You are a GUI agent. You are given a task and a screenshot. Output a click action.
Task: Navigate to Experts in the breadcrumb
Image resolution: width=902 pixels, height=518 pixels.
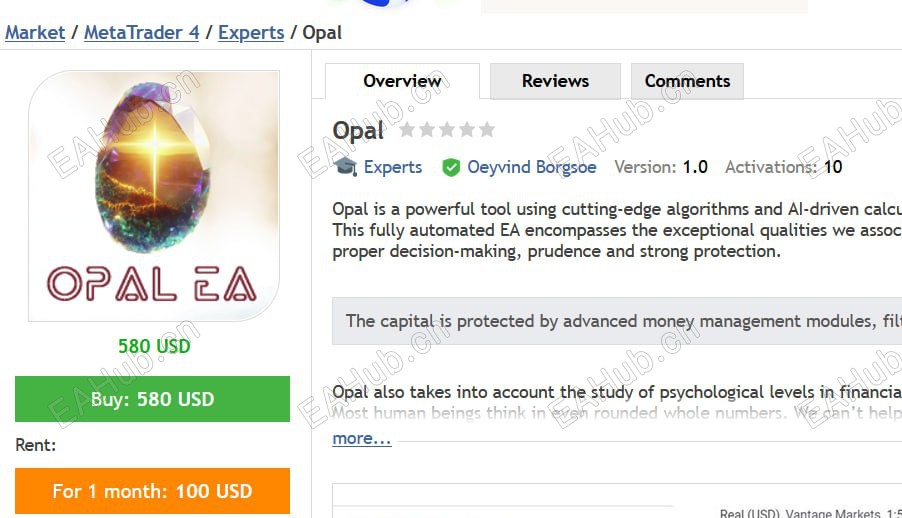click(x=251, y=32)
